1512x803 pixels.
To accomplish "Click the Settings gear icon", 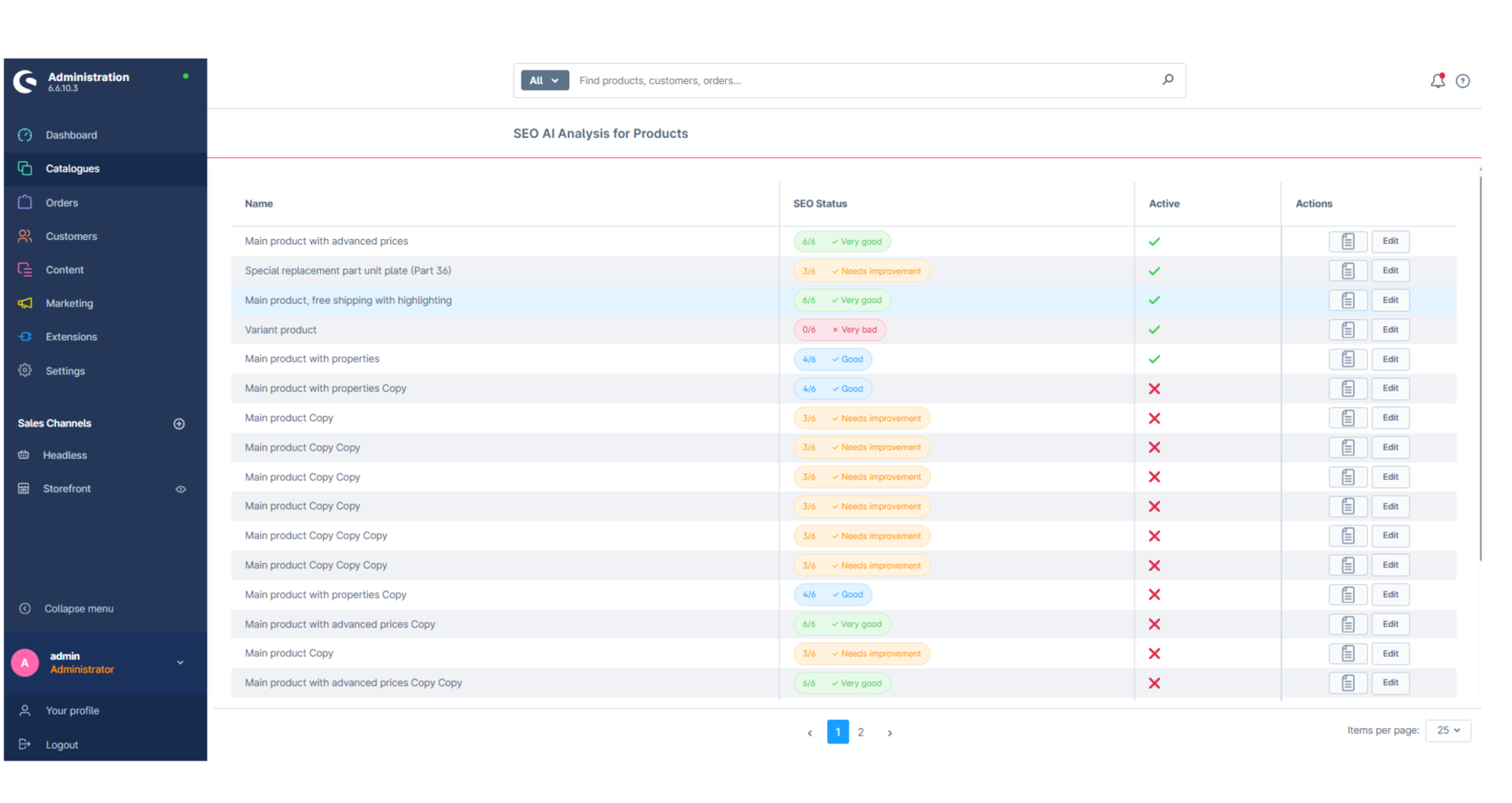I will (x=25, y=370).
